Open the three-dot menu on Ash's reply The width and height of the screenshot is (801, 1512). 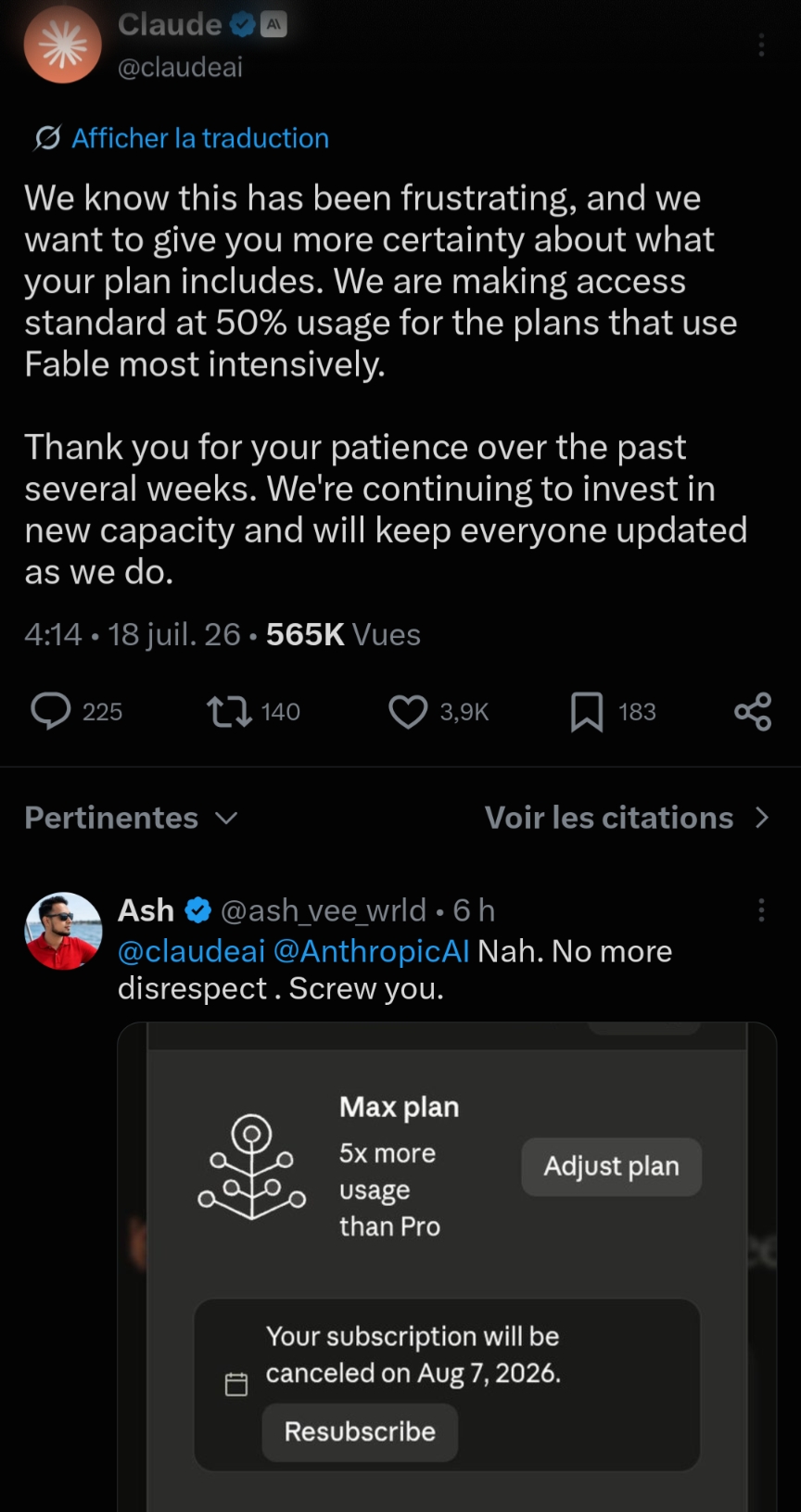coord(761,909)
